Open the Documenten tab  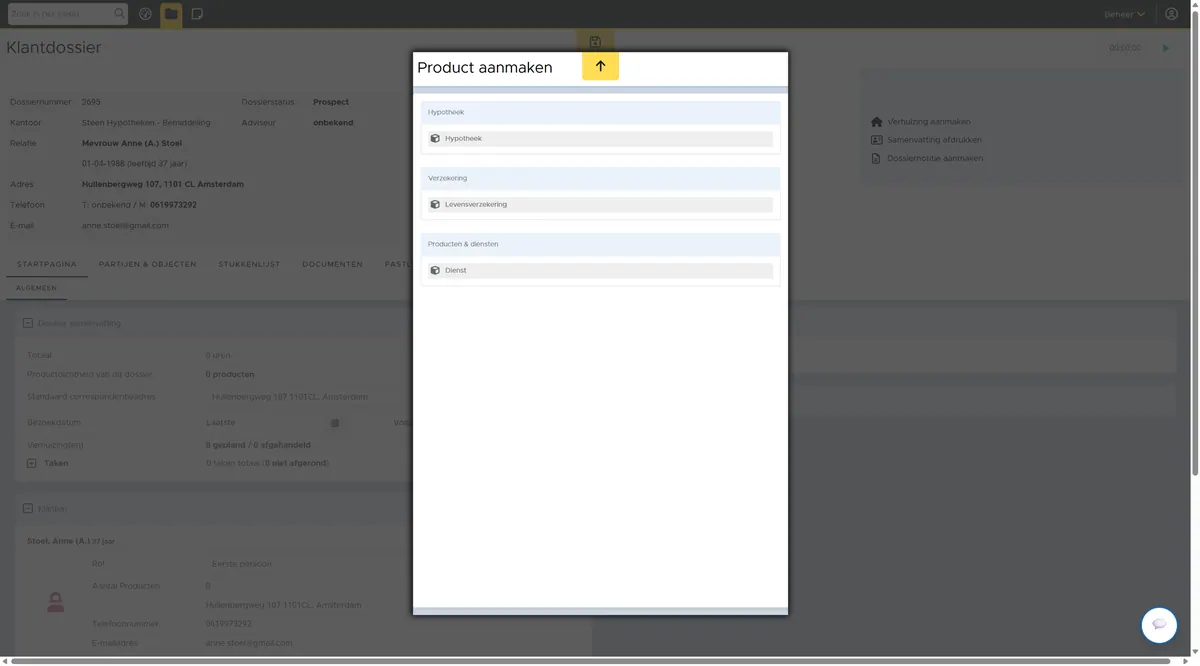(332, 264)
